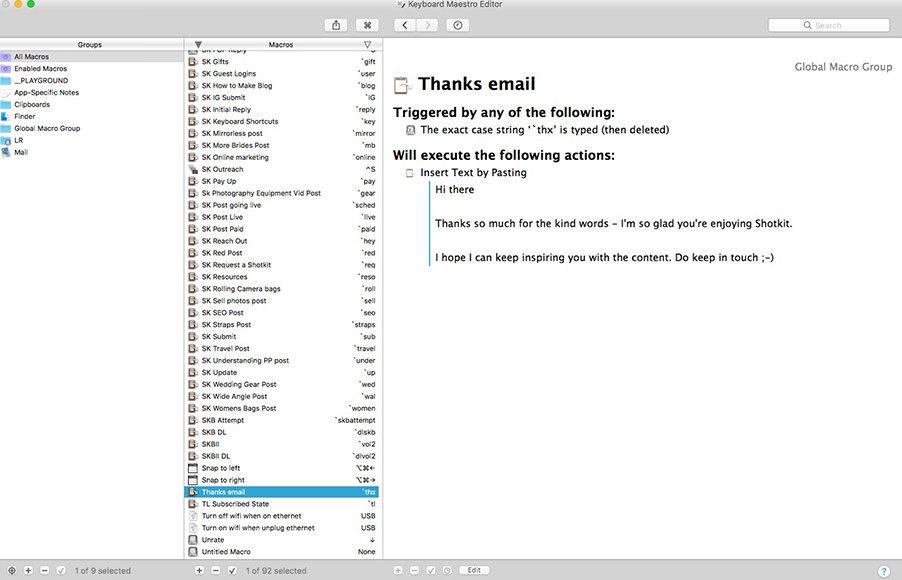Select the SK Outreach macro

pyautogui.click(x=282, y=169)
